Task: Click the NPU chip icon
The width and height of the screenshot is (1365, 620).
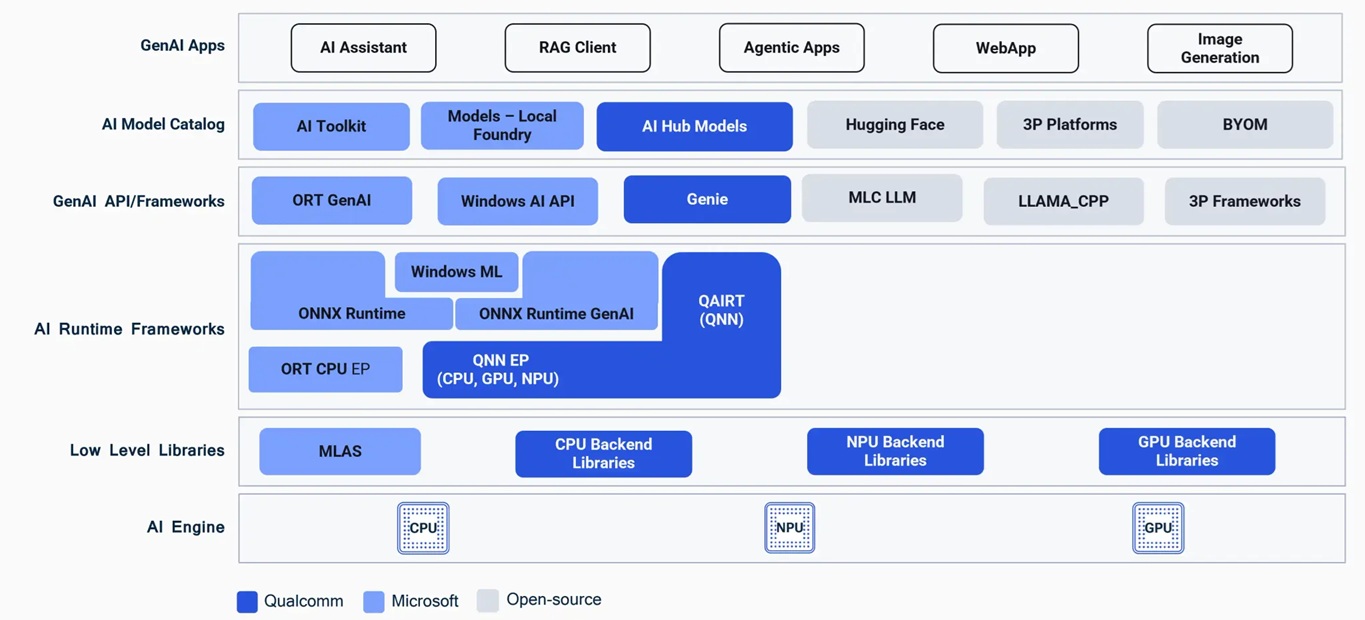Action: point(790,528)
